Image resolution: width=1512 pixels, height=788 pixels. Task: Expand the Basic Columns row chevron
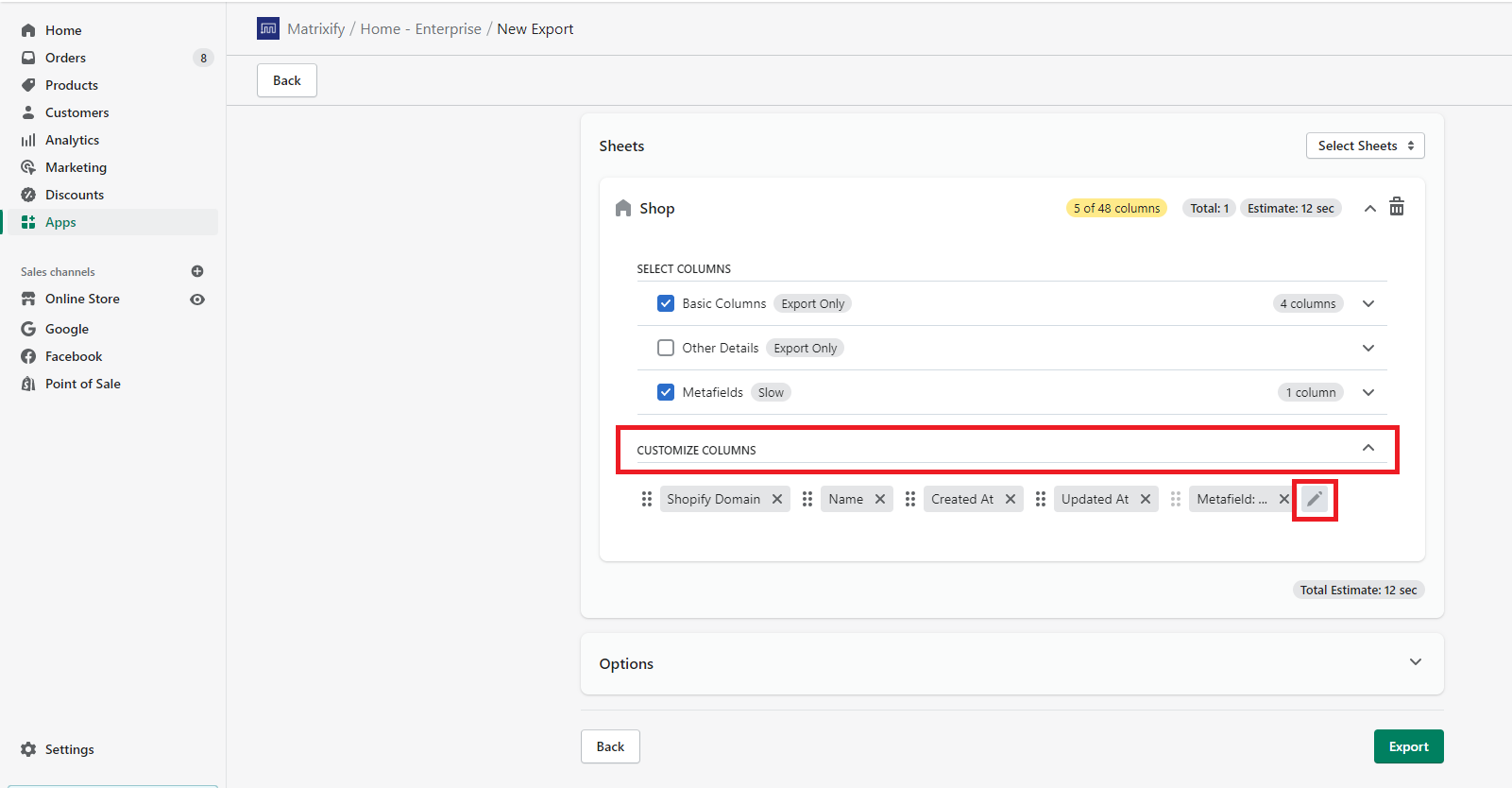(1368, 303)
